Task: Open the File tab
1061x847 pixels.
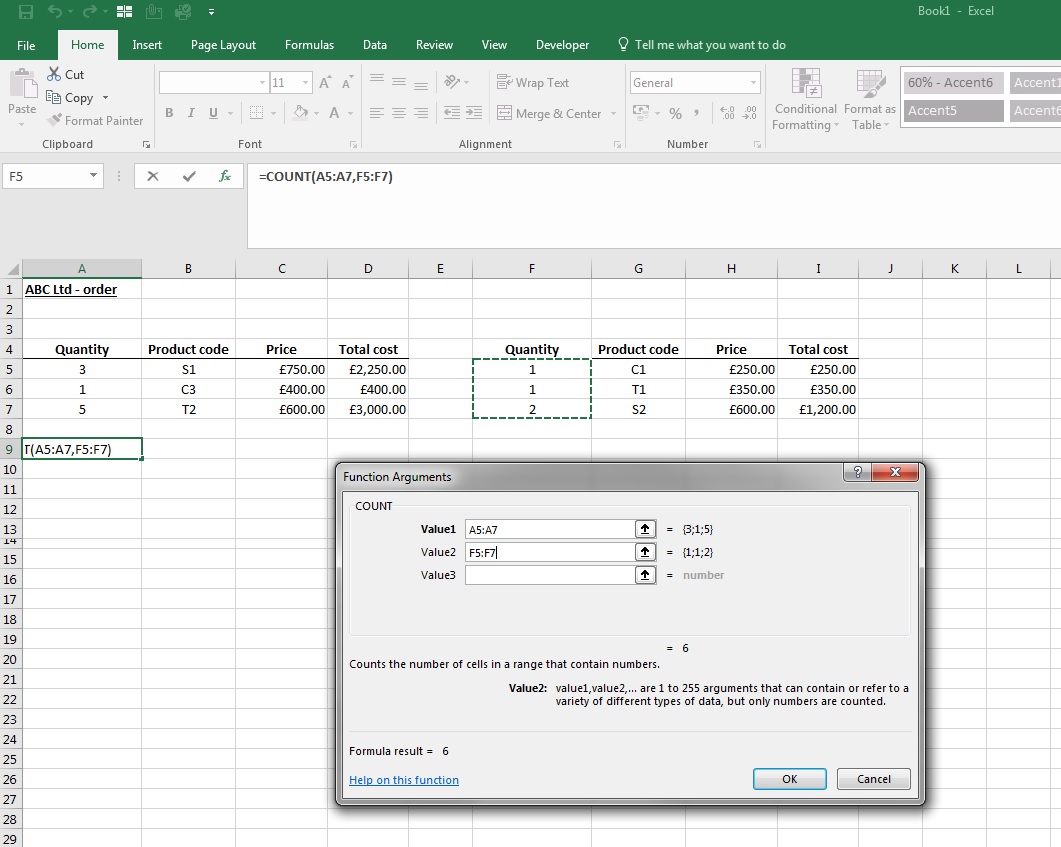Action: 26,45
